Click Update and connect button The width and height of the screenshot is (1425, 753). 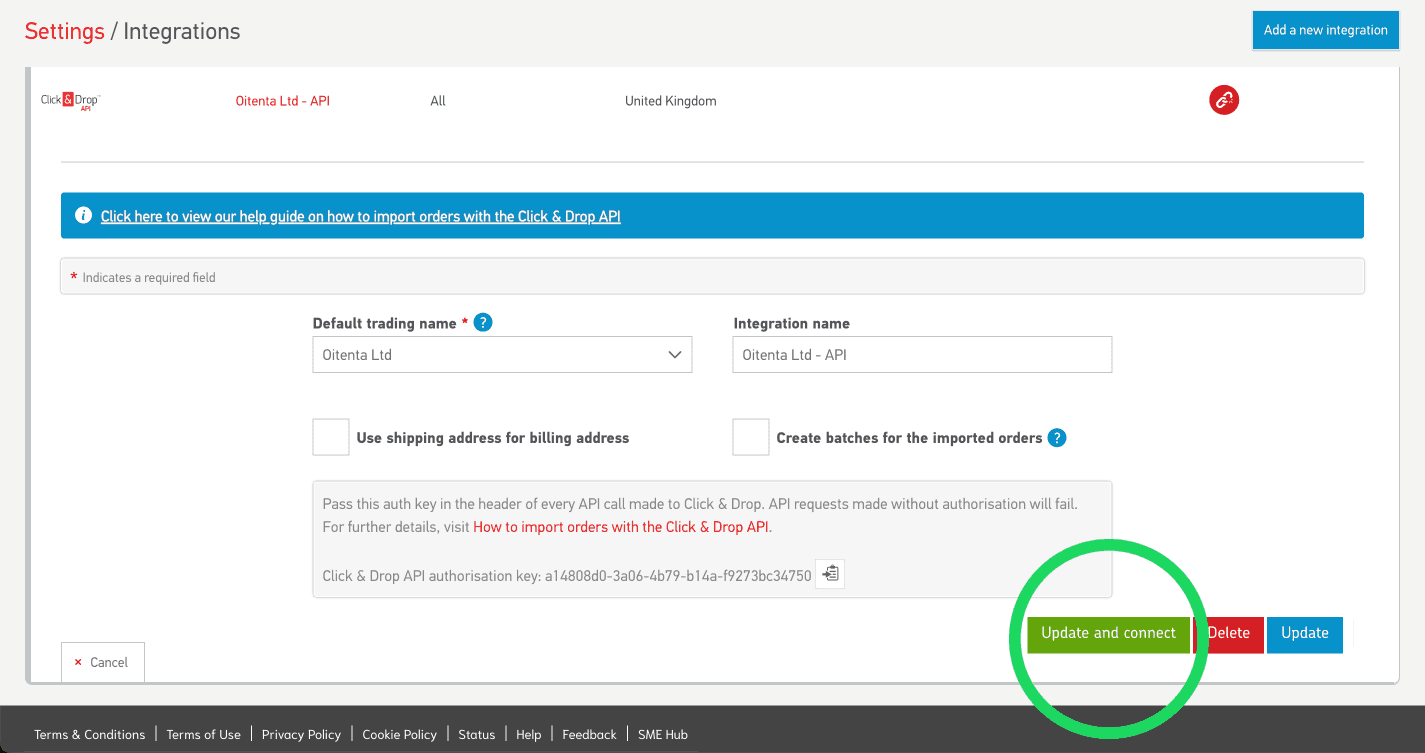coord(1108,634)
